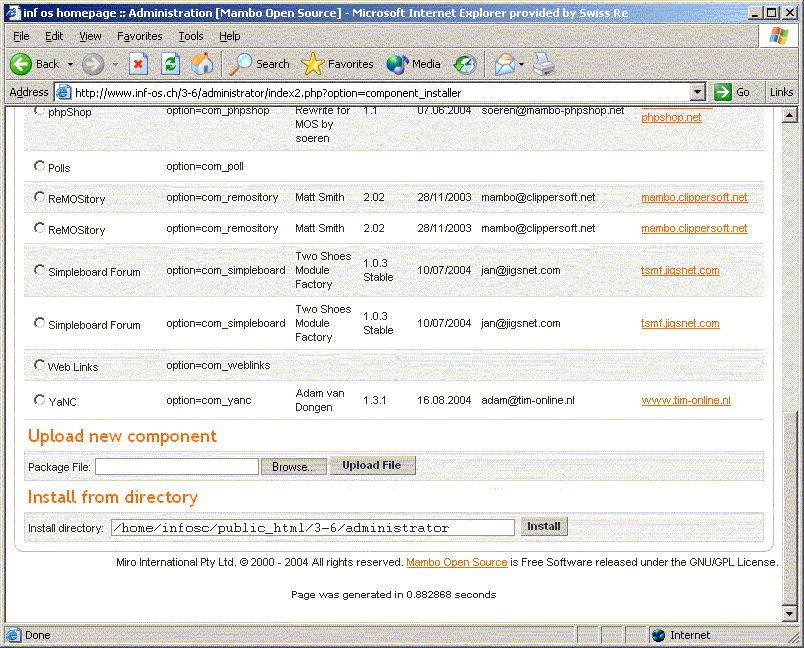Image resolution: width=804 pixels, height=648 pixels.
Task: Open the Media toolbar button
Action: coord(413,64)
